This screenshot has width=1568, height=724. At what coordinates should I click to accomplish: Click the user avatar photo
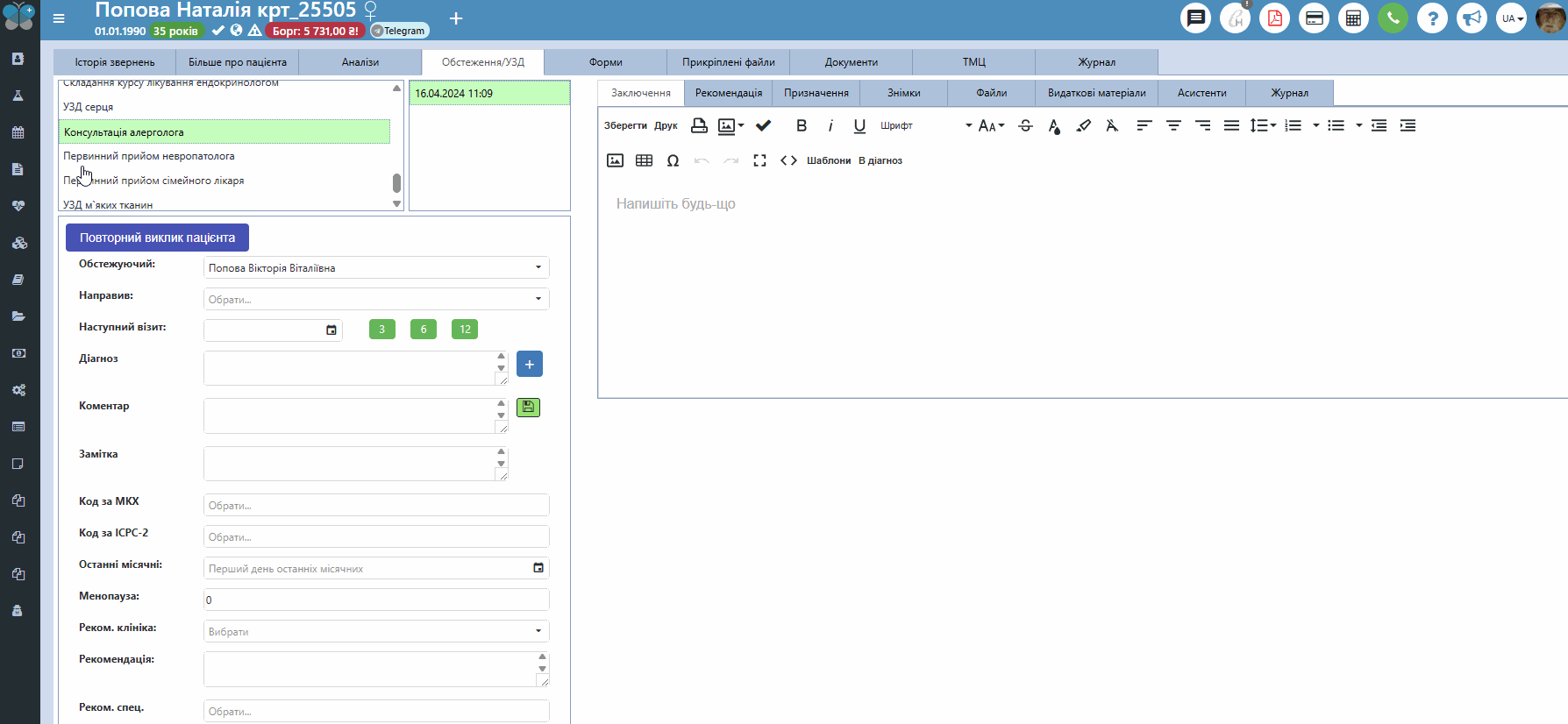pyautogui.click(x=1551, y=18)
